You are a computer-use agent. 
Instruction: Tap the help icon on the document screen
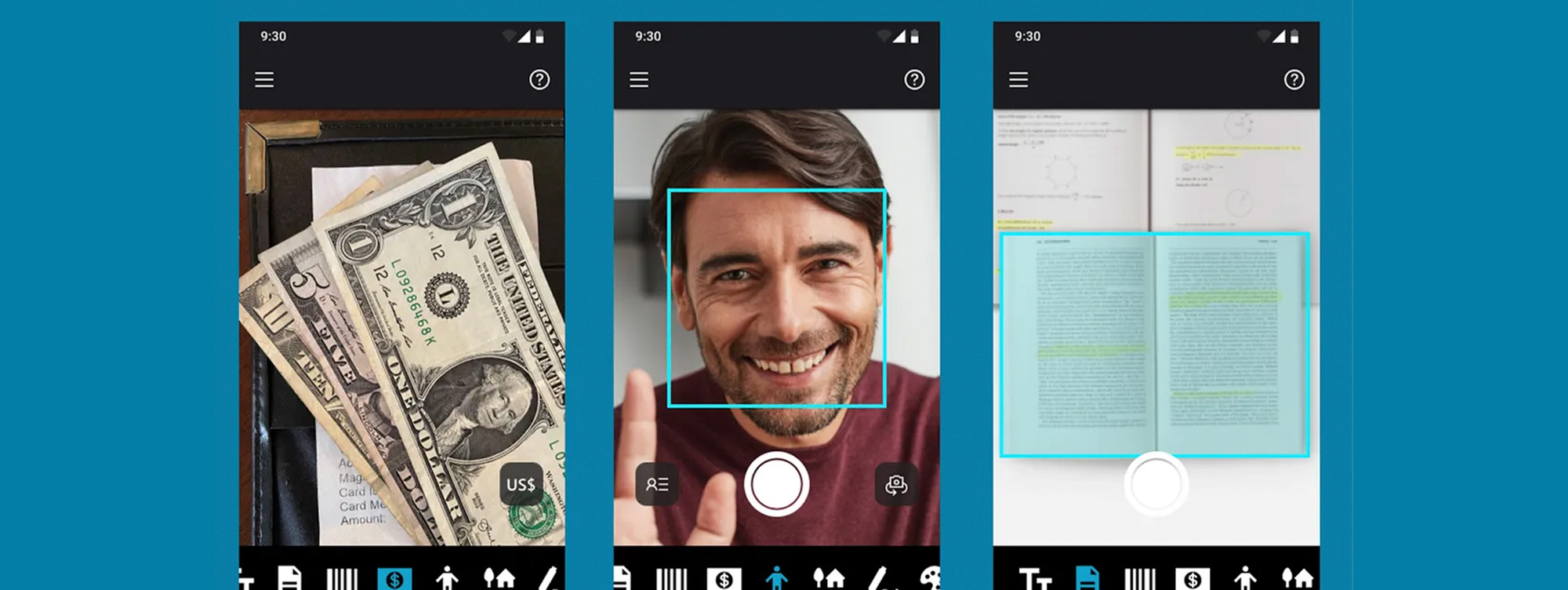[x=1294, y=80]
